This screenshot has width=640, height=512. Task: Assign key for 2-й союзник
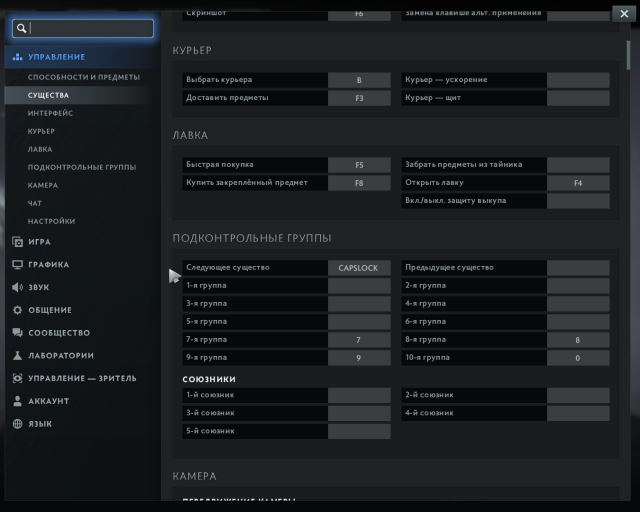pyautogui.click(x=578, y=395)
